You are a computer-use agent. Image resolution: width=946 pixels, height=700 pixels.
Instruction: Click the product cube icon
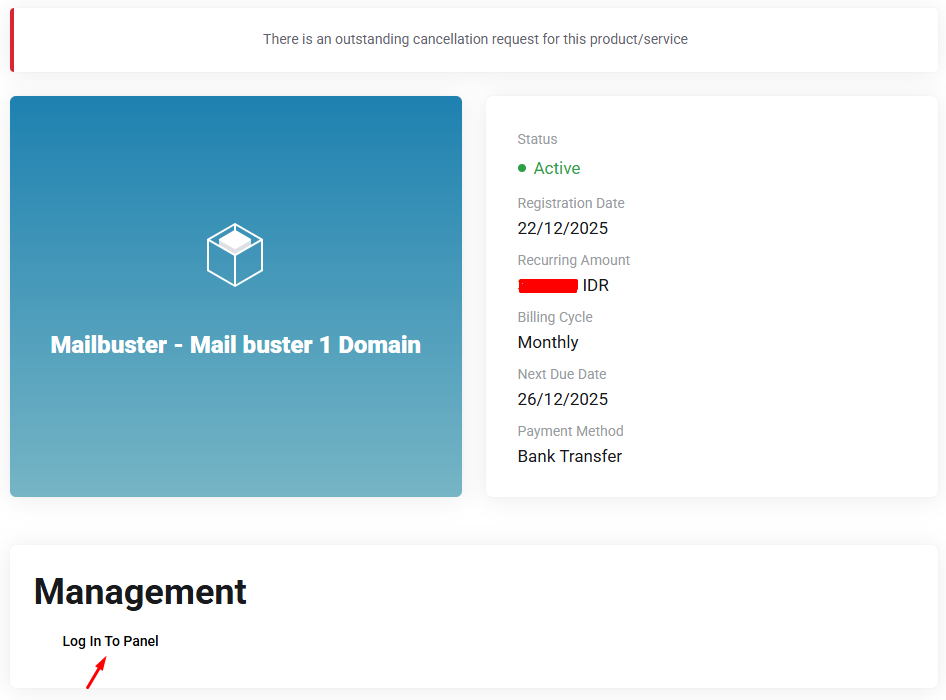235,255
